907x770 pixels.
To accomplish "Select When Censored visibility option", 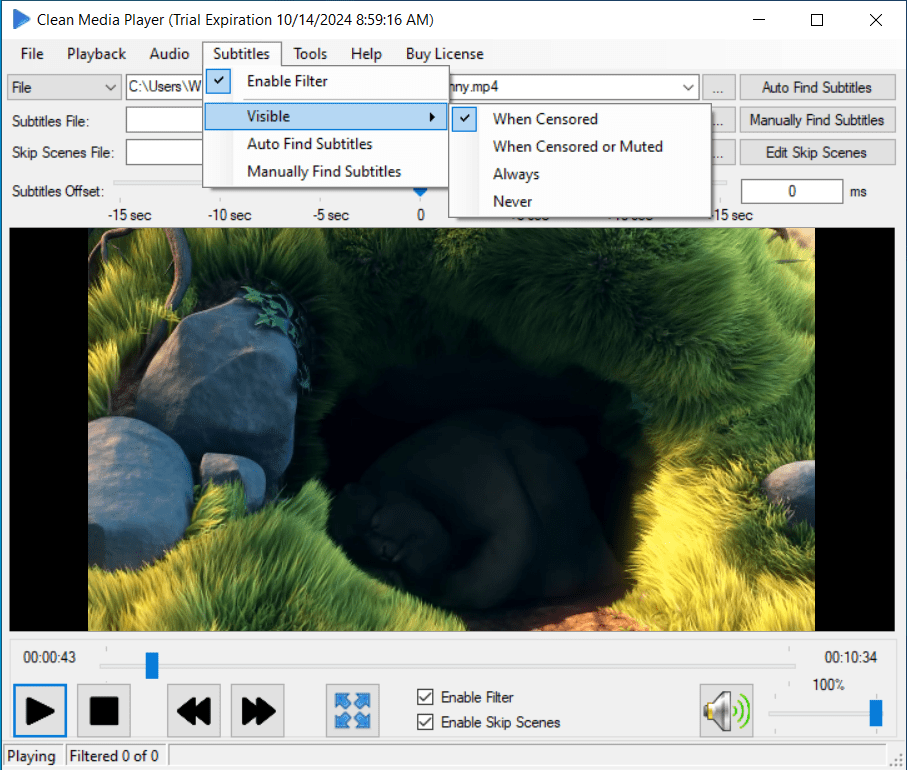I will [580, 119].
